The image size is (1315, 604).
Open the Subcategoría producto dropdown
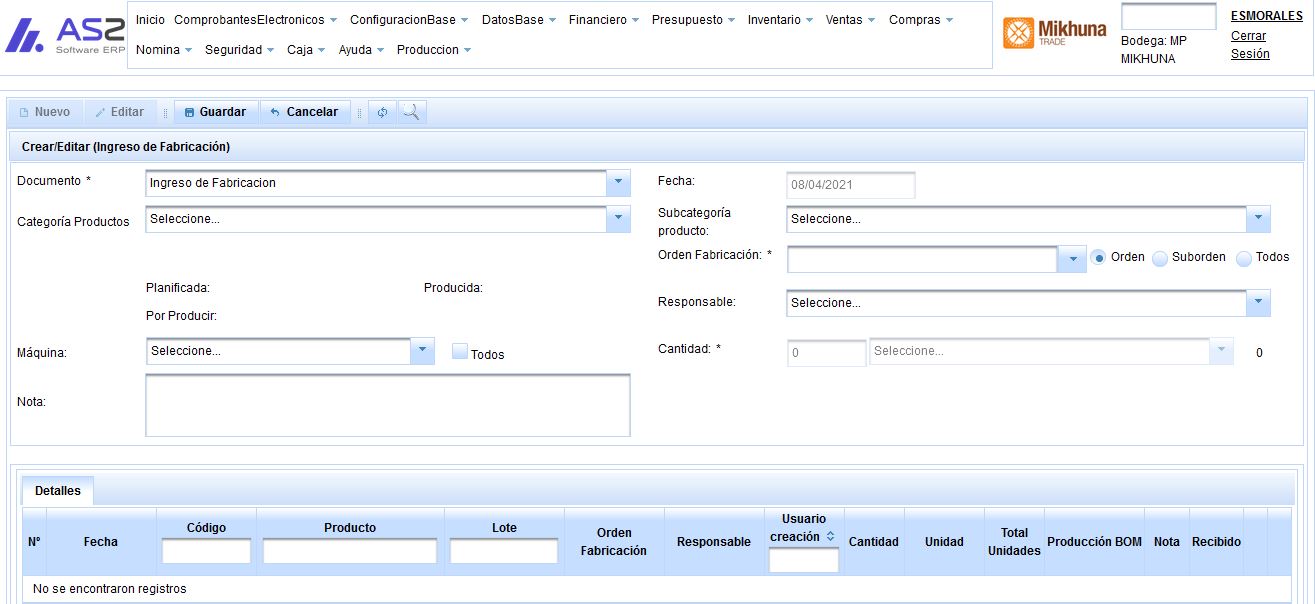click(x=1257, y=218)
